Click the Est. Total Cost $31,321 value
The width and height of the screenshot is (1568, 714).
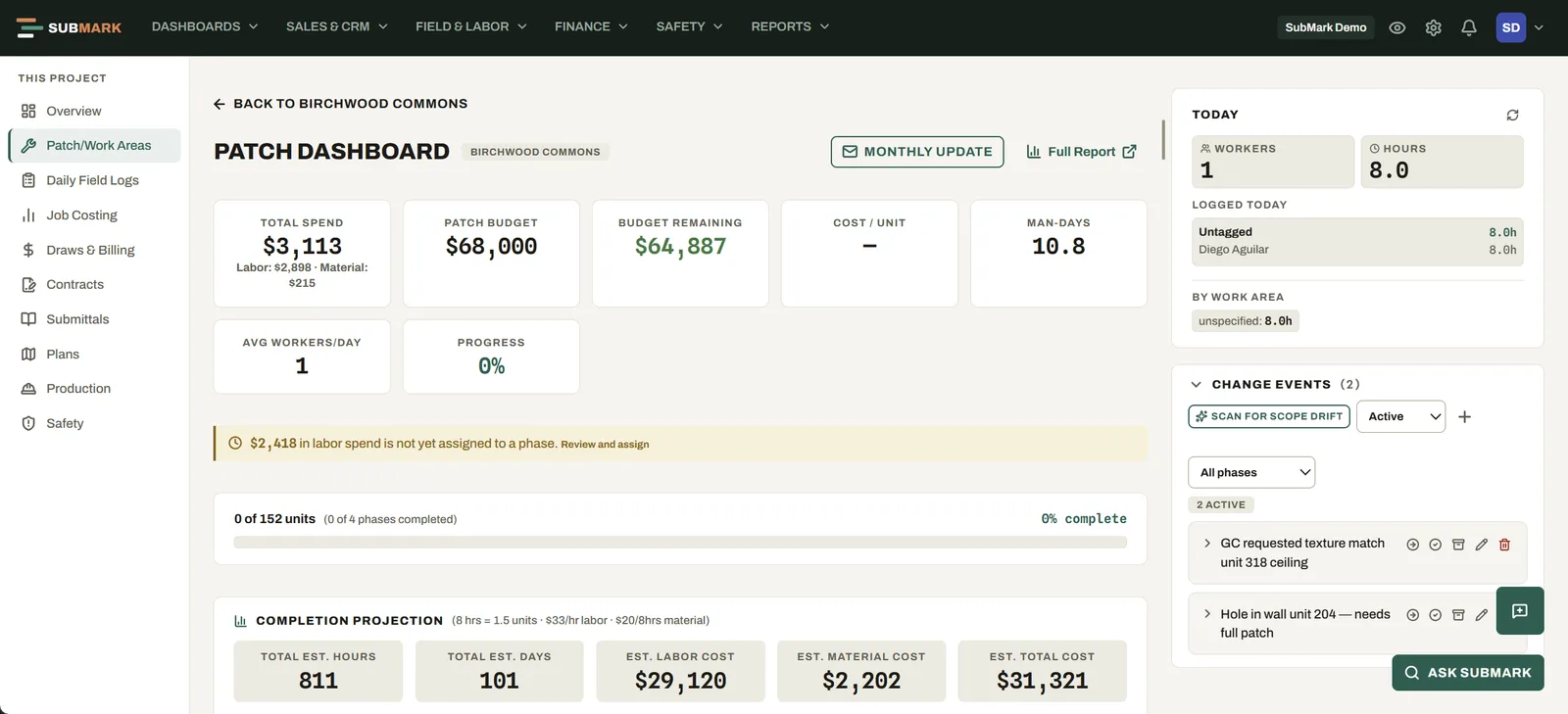click(x=1042, y=681)
